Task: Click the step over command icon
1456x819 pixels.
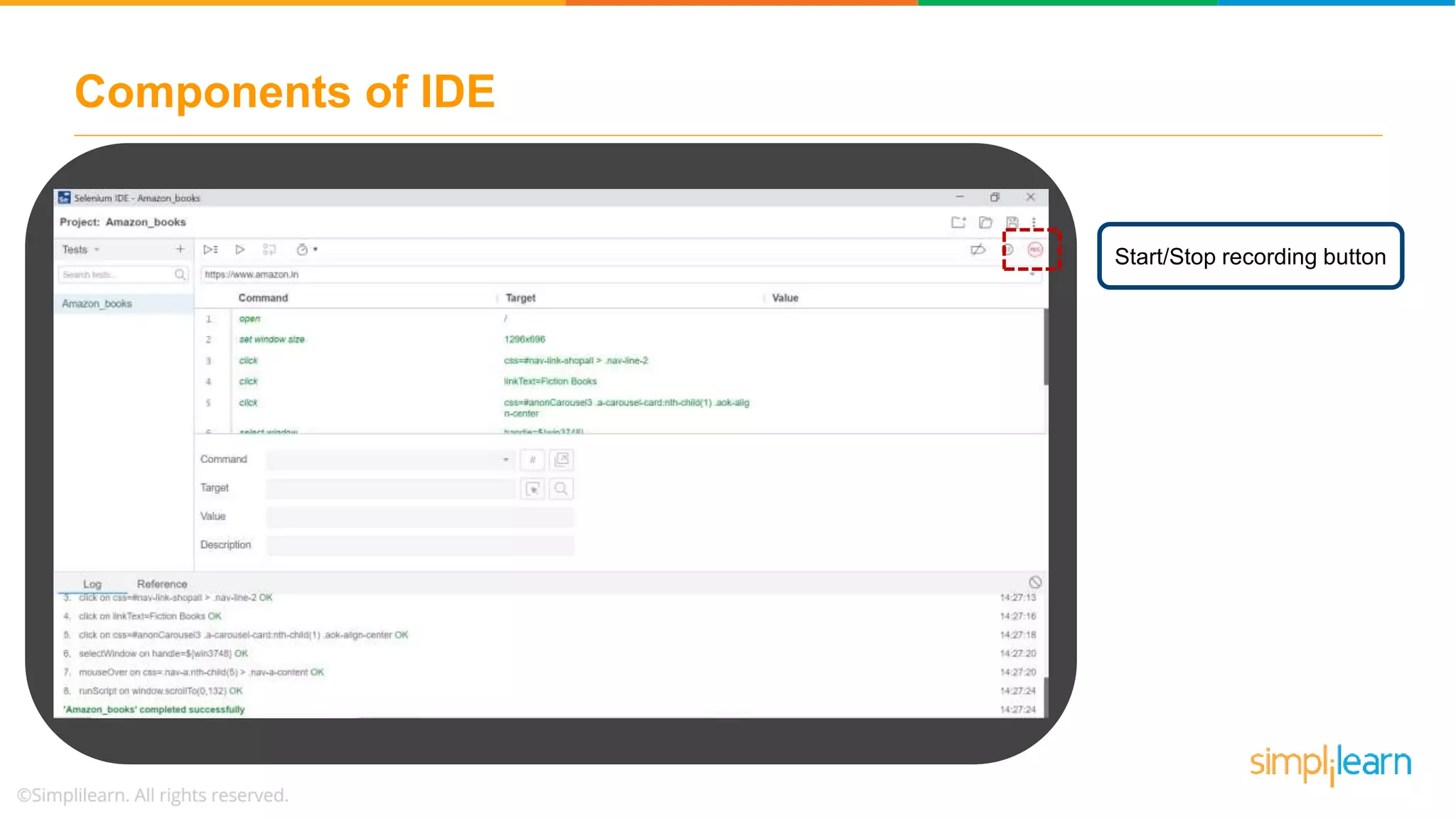Action: tap(269, 250)
